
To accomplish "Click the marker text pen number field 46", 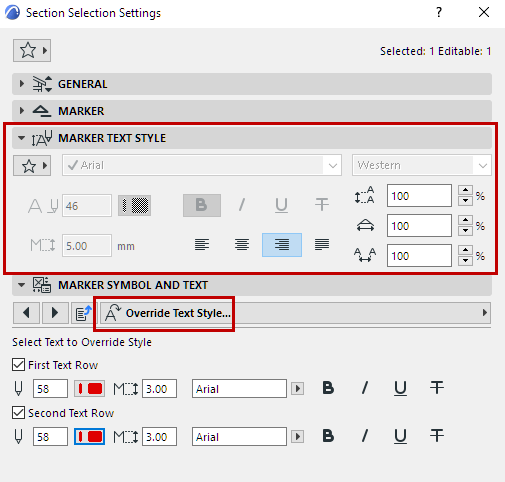I will point(87,206).
